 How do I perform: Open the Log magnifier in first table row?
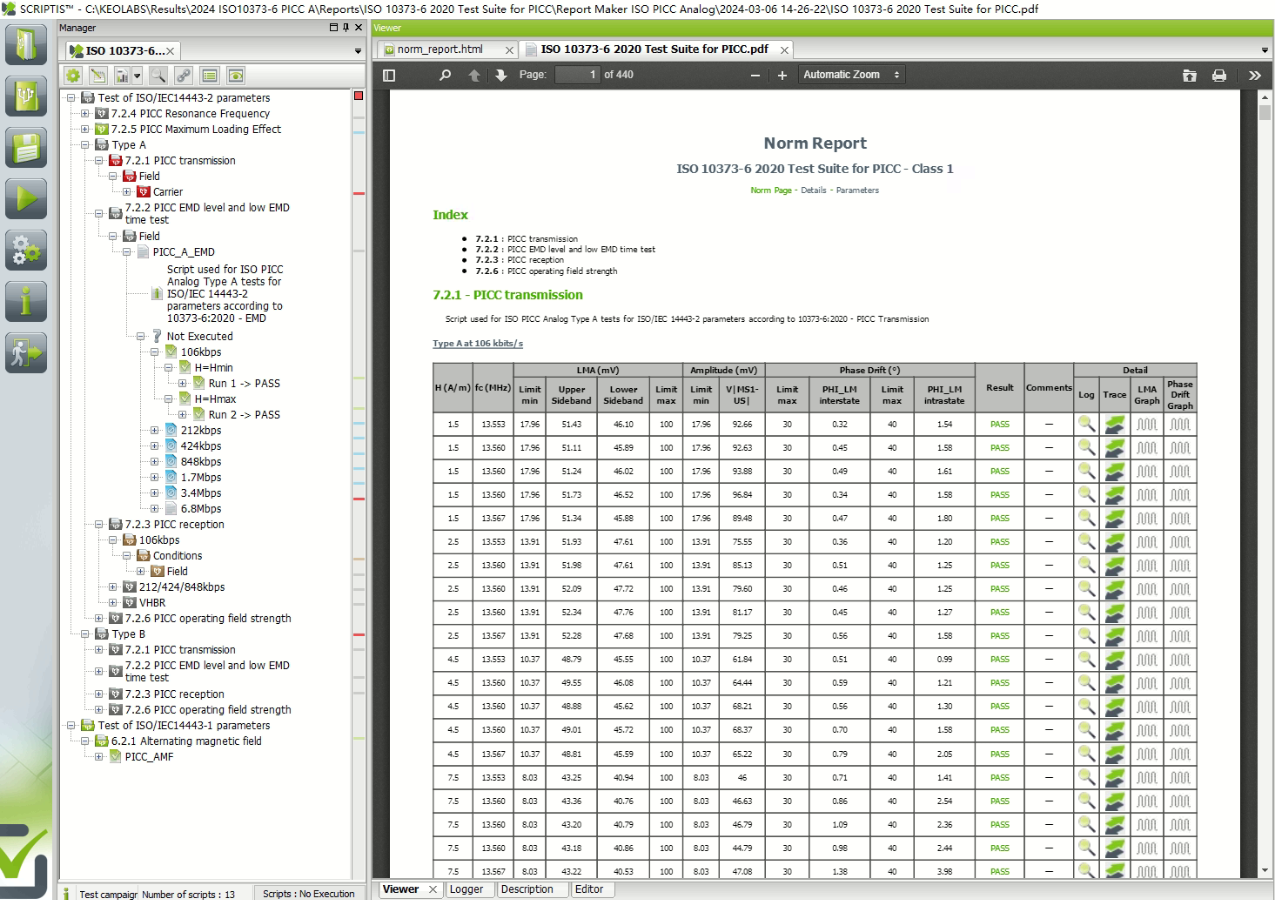click(1086, 424)
